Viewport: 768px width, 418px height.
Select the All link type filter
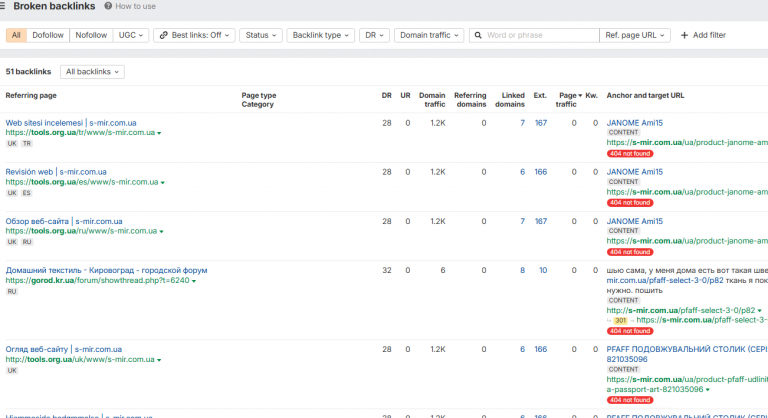[16, 35]
